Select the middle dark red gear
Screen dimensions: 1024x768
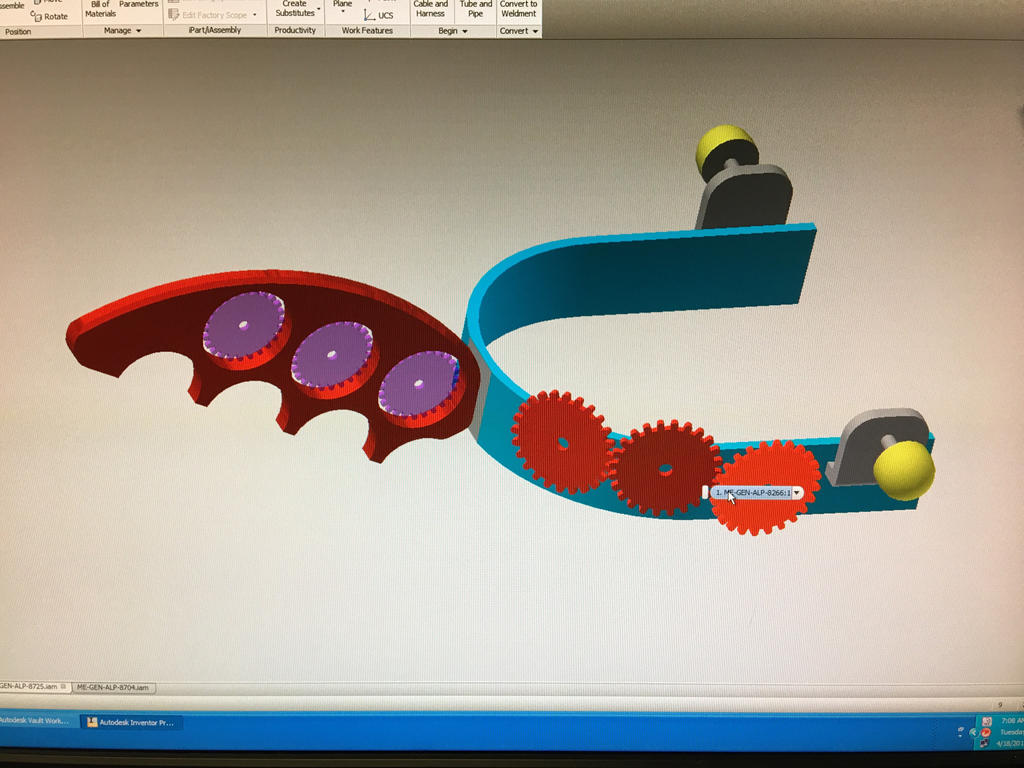pyautogui.click(x=665, y=469)
